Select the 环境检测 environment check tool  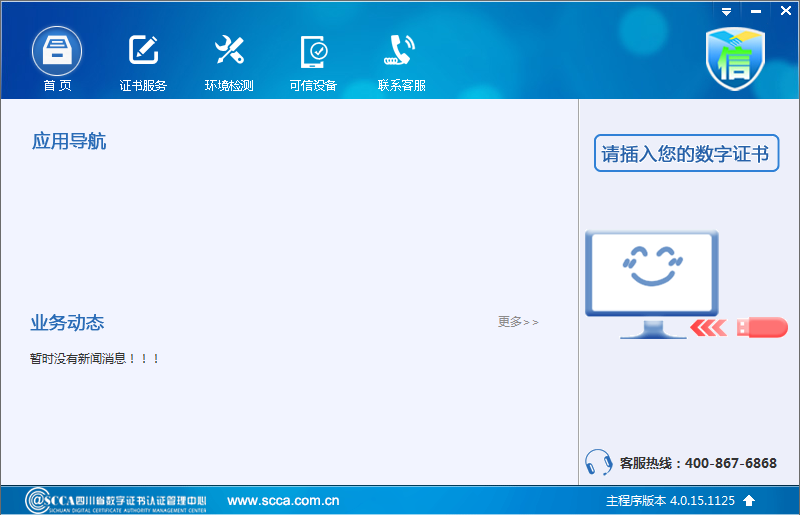click(229, 52)
